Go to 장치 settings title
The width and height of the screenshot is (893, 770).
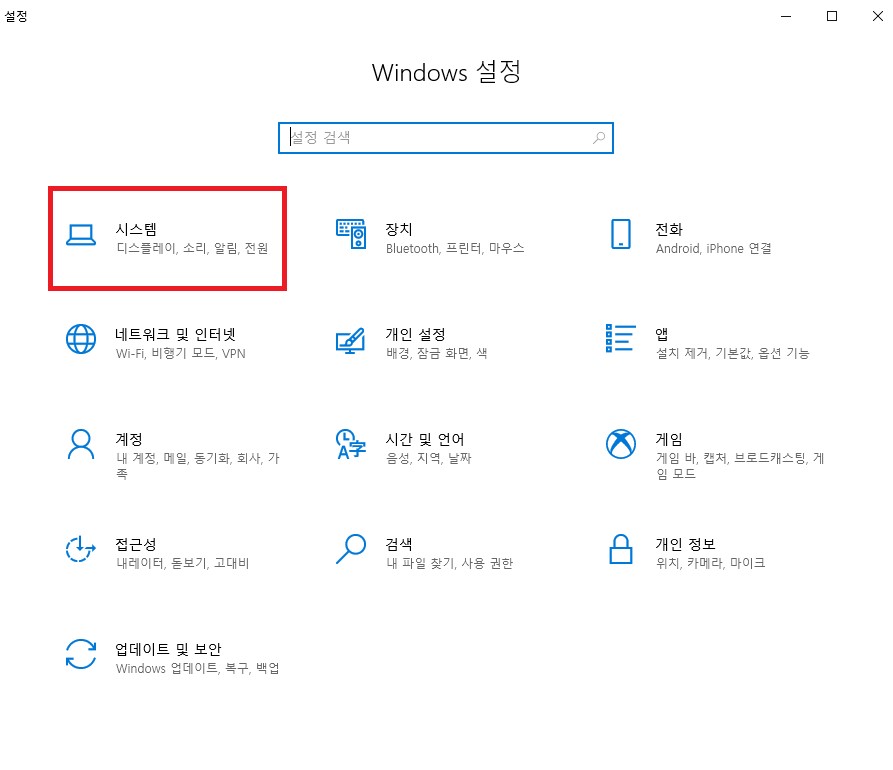[x=399, y=229]
